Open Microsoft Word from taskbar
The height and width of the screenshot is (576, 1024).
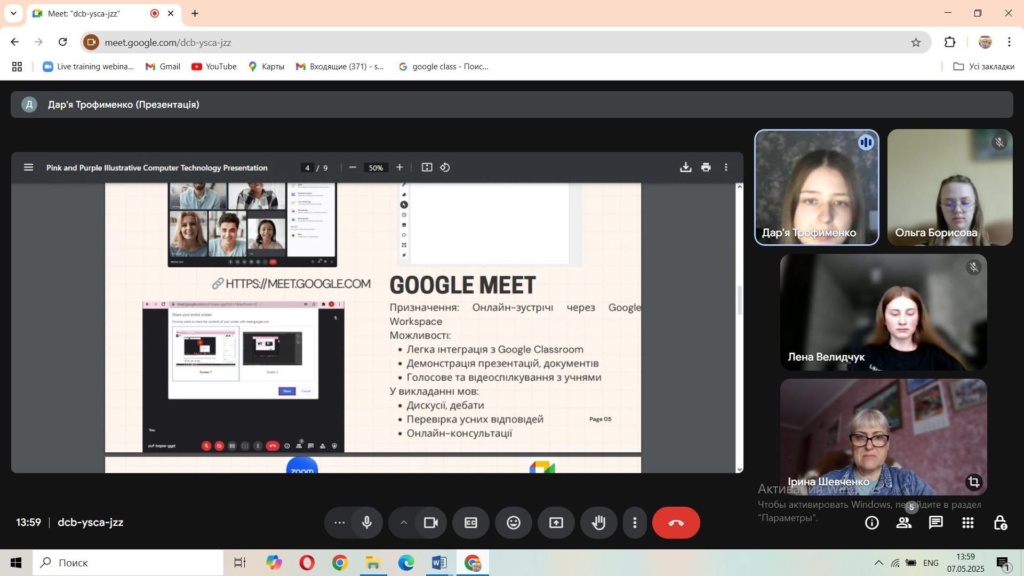coord(439,562)
